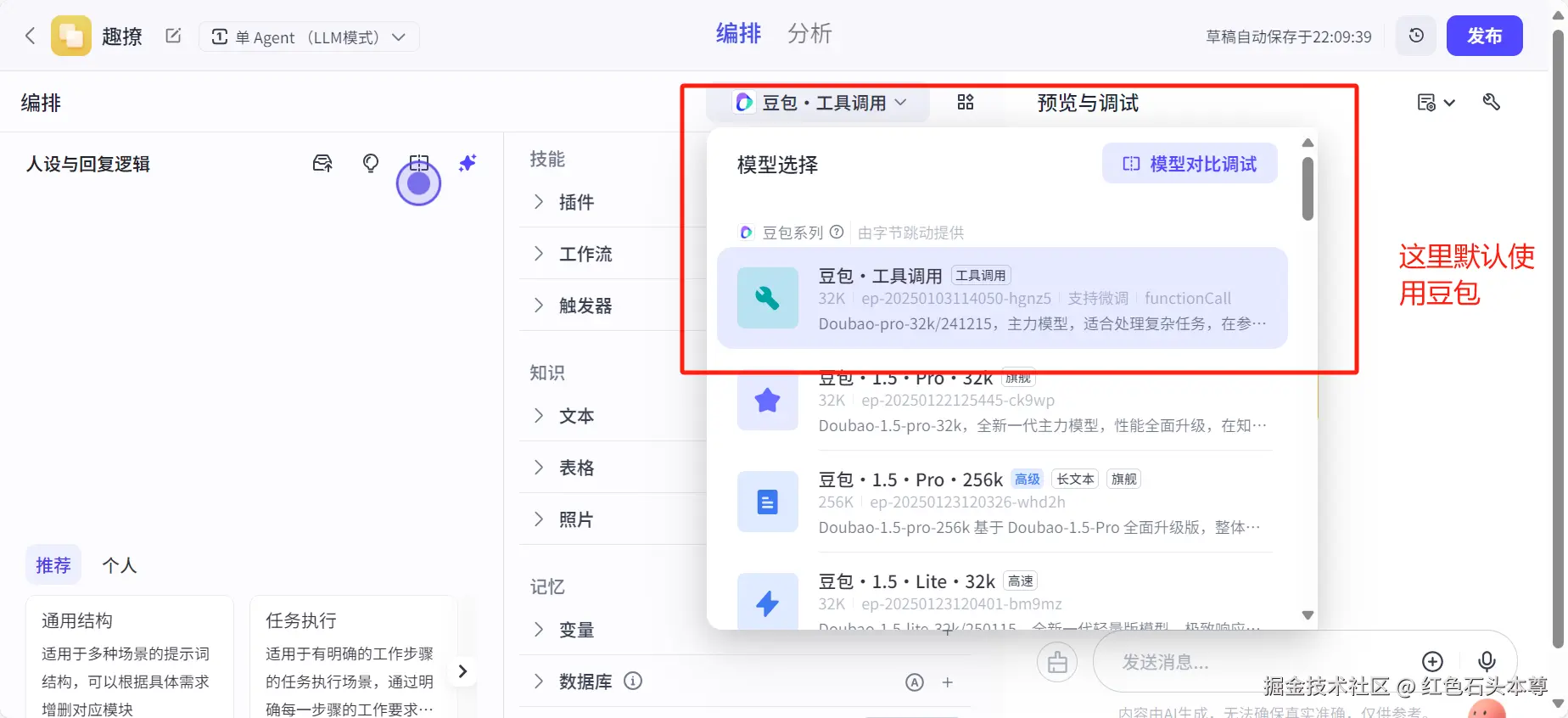Click the add attachment plus circle icon
This screenshot has height=718, width=1568.
[1432, 661]
